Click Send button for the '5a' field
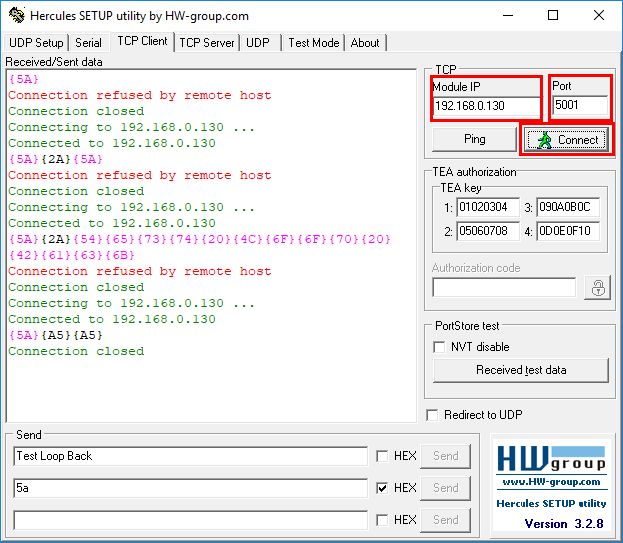This screenshot has height=543, width=623. point(446,488)
